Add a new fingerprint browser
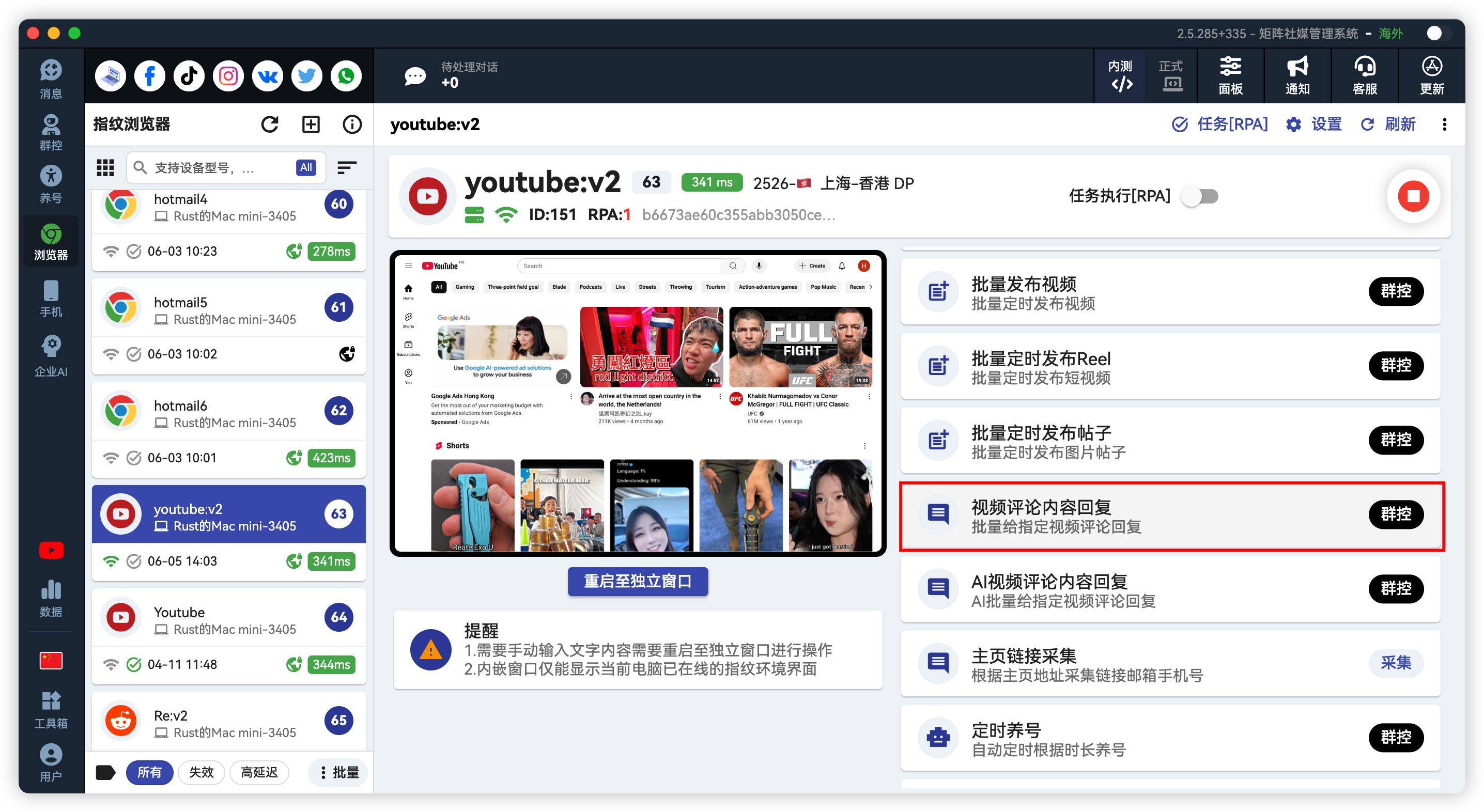Screen dimensions: 1484x812 click(x=311, y=124)
